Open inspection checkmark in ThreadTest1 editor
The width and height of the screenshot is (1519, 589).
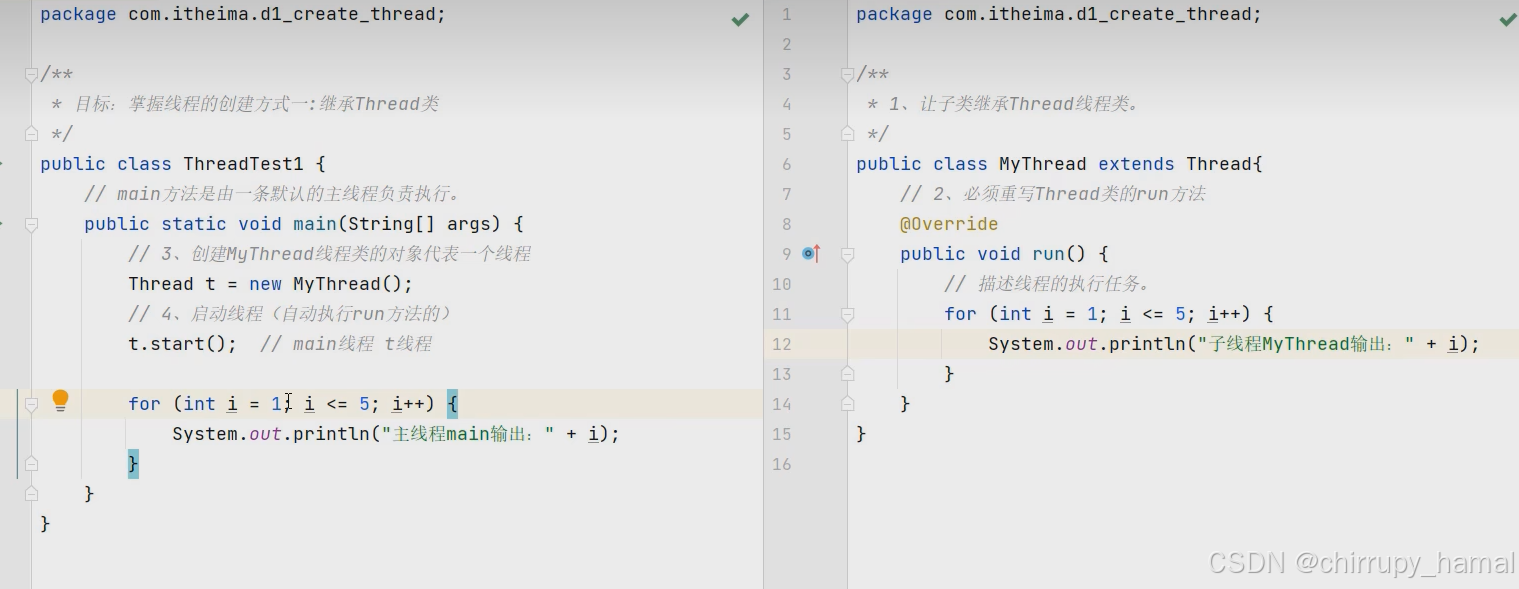click(740, 19)
